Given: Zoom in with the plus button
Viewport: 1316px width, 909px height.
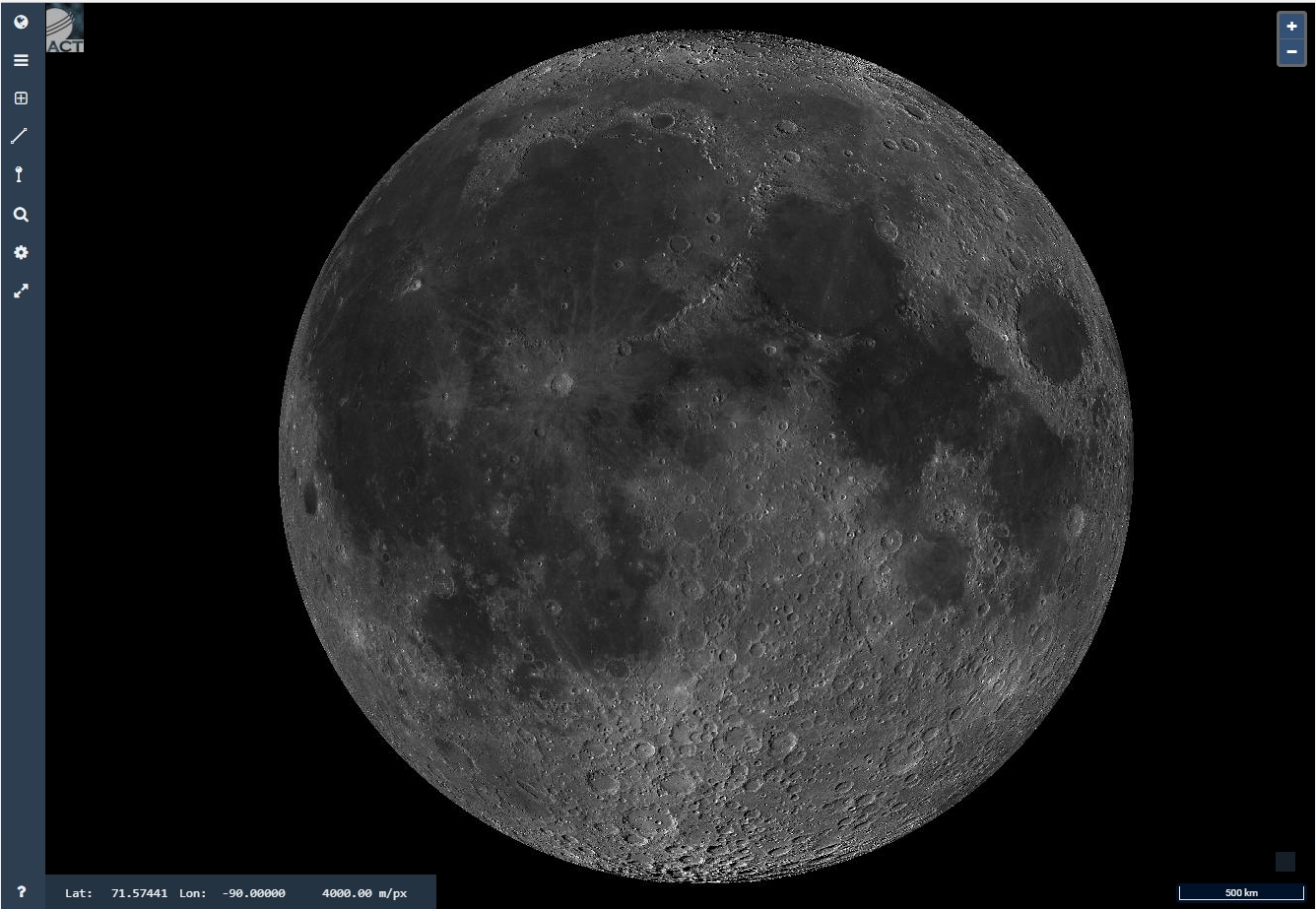Looking at the screenshot, I should click(1291, 27).
